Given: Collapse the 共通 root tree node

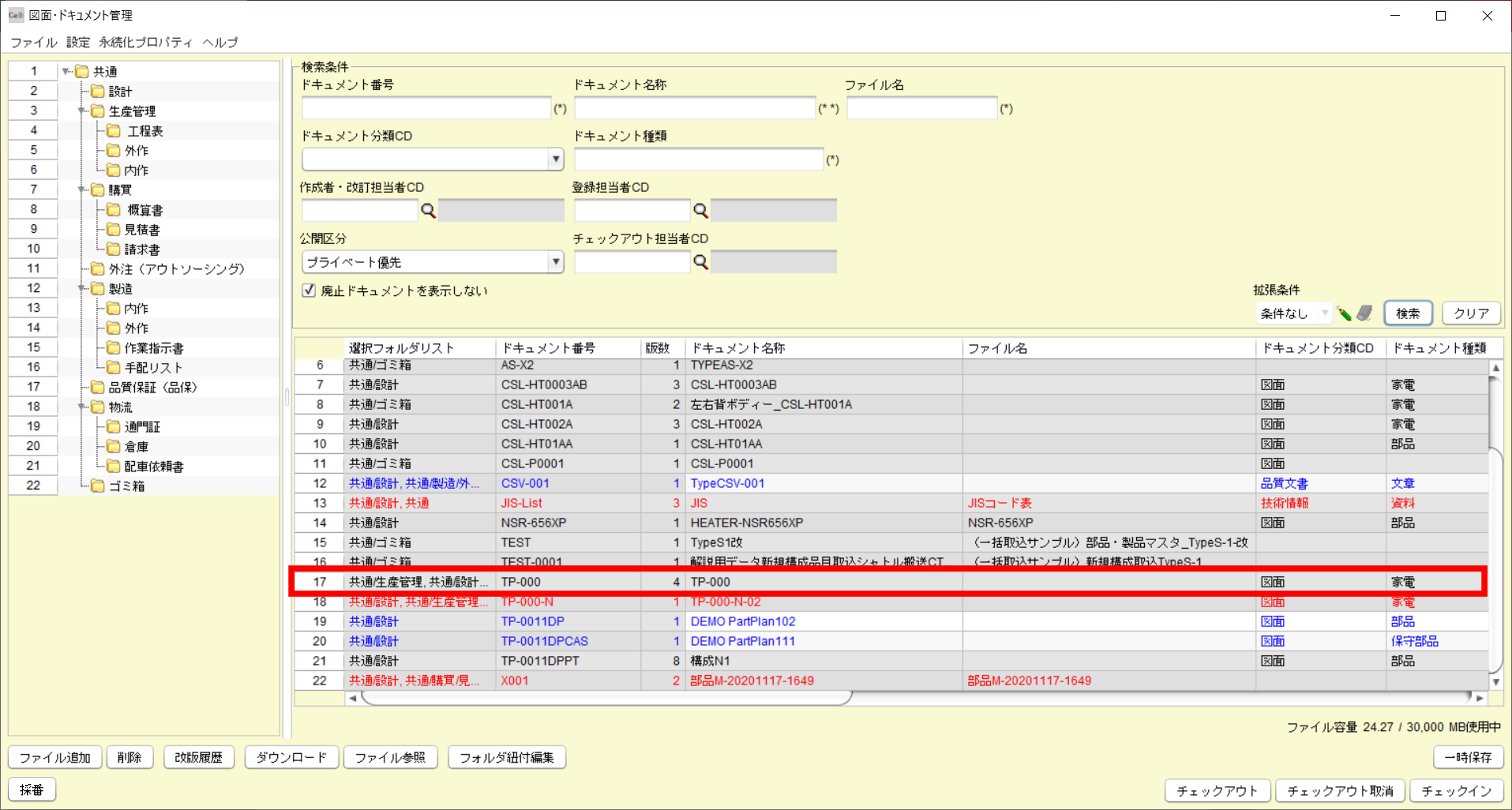Looking at the screenshot, I should [66, 71].
